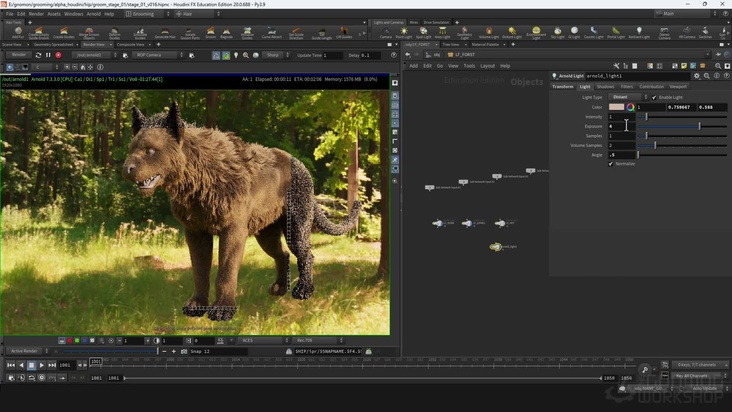Click the red stop render icon
Screen dimensions: 732x412
58,55
